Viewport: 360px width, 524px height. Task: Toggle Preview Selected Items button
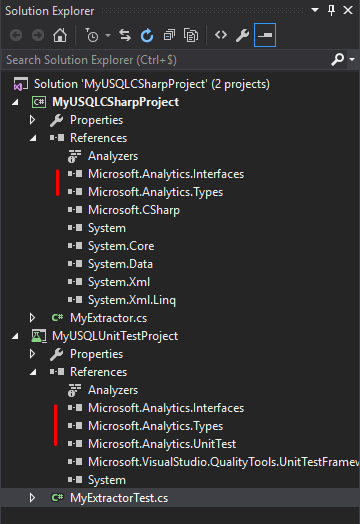click(x=265, y=35)
